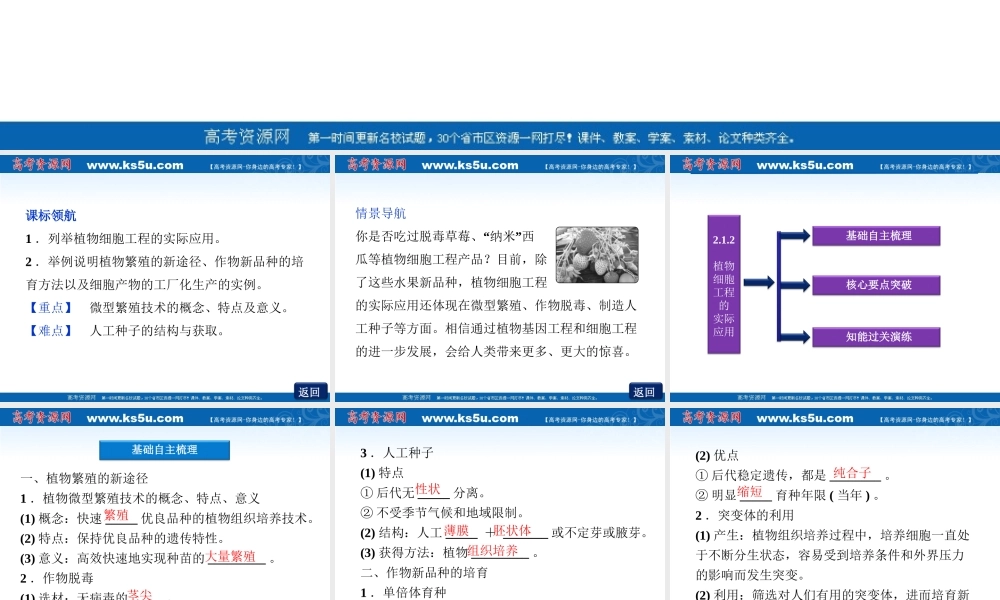Viewport: 1000px width, 600px height.
Task: Click www.ks5u.com link on 情景导航 slide header
Action: pos(470,165)
